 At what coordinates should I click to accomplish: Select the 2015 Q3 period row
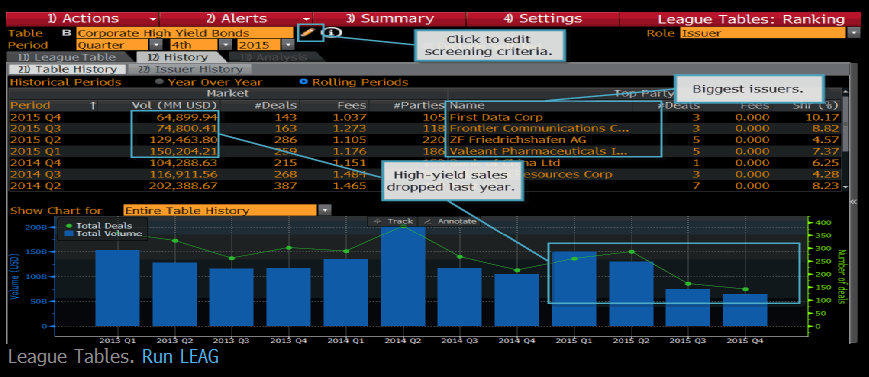[x=425, y=129]
